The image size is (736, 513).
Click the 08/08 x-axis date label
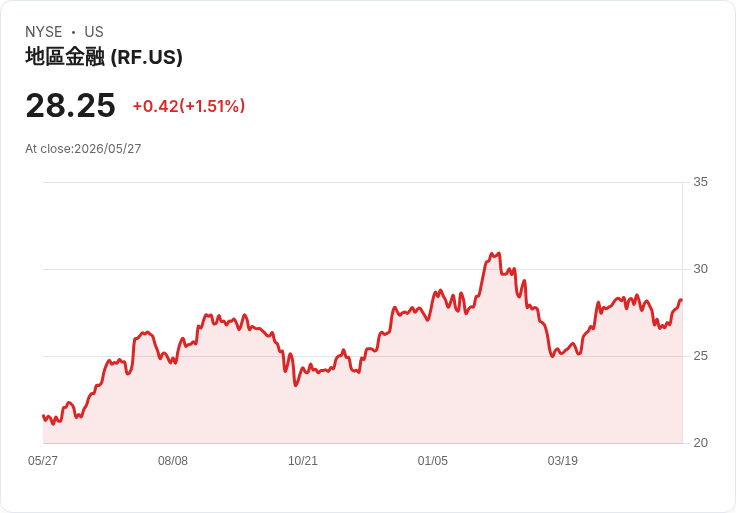coord(173,461)
